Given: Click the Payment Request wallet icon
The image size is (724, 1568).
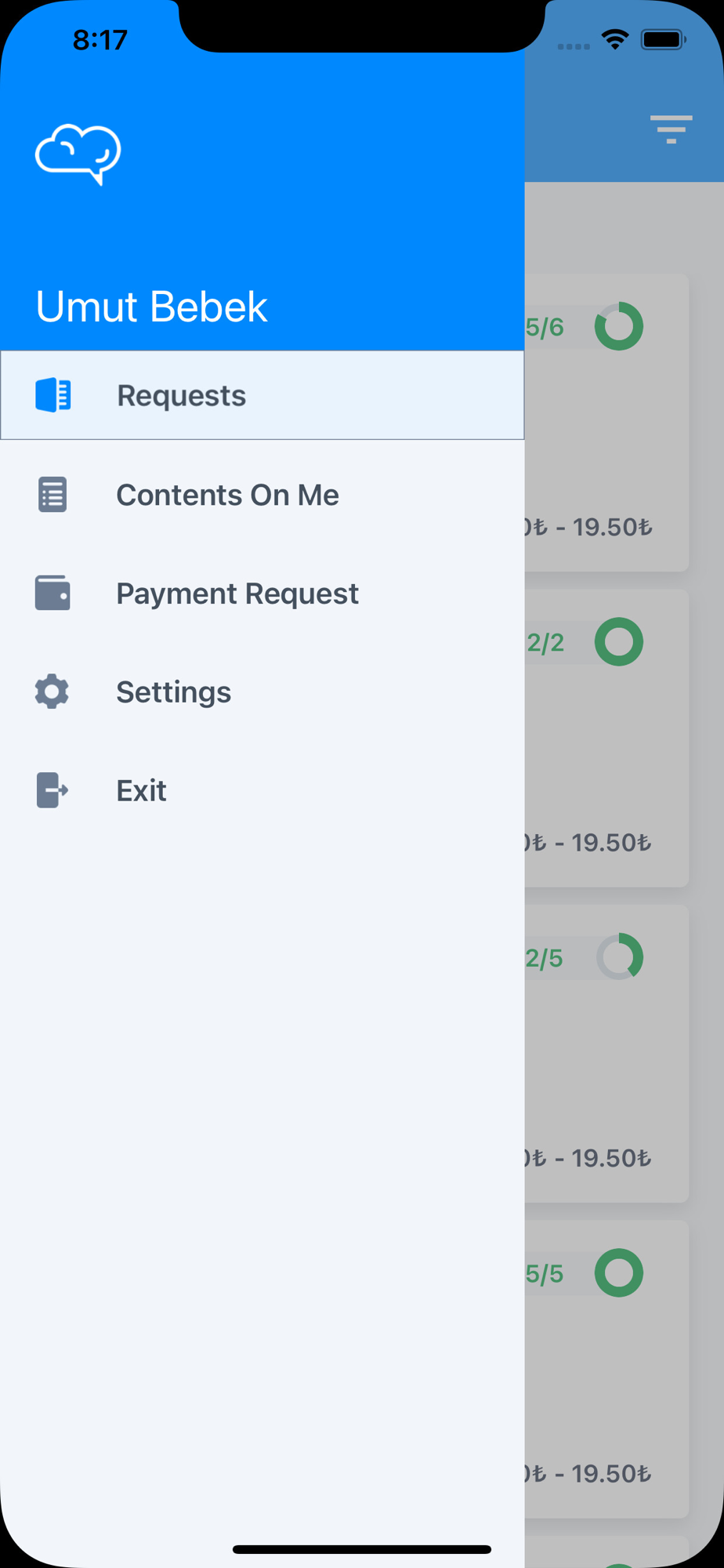Looking at the screenshot, I should tap(52, 593).
